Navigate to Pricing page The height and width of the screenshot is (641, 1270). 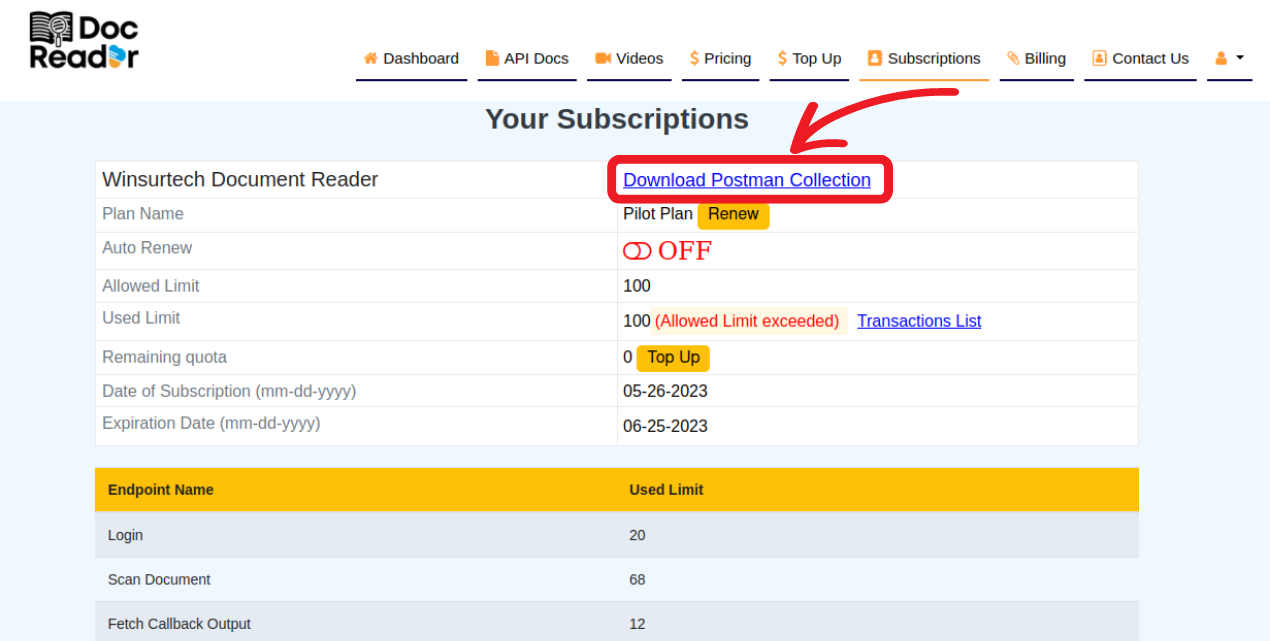click(720, 59)
